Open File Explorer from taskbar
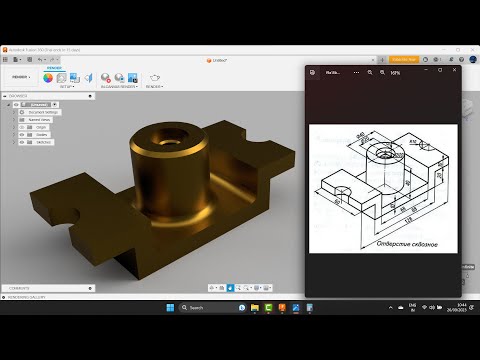Screen dimensions: 480x360 pyautogui.click(x=255, y=308)
